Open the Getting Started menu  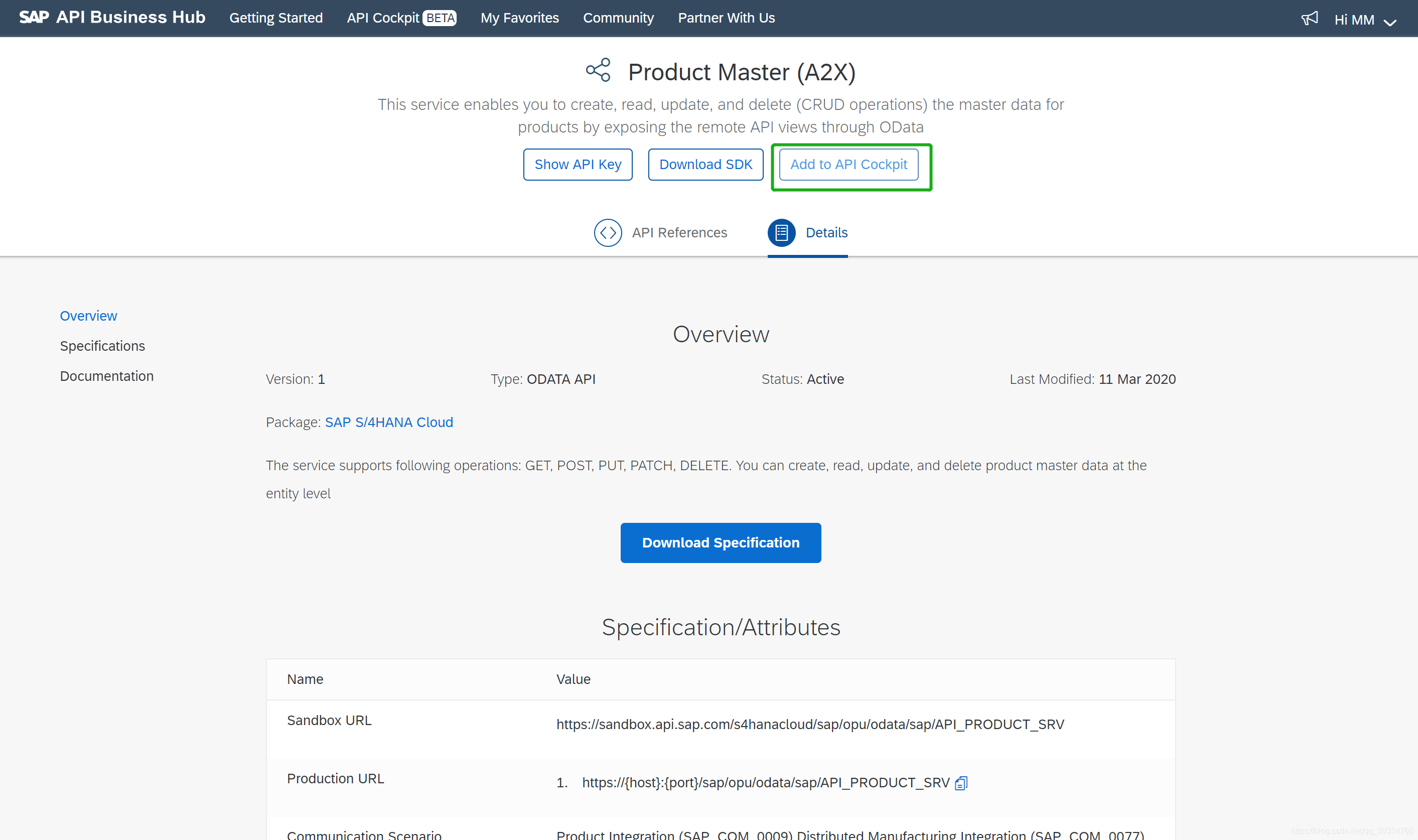click(x=275, y=18)
